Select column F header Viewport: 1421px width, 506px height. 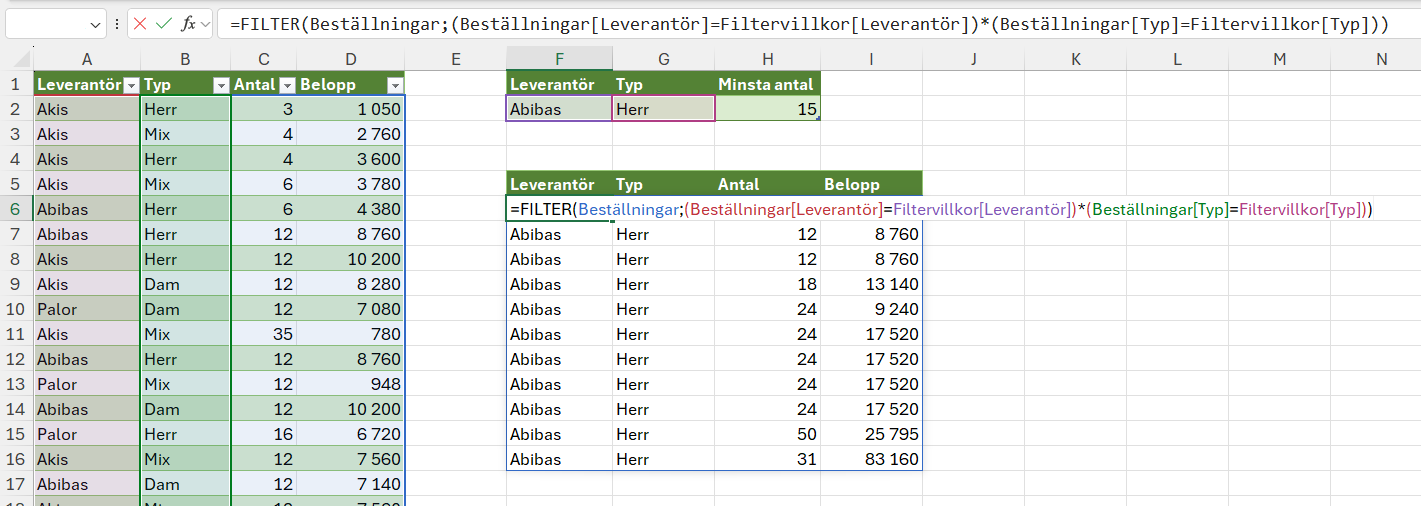pos(559,59)
